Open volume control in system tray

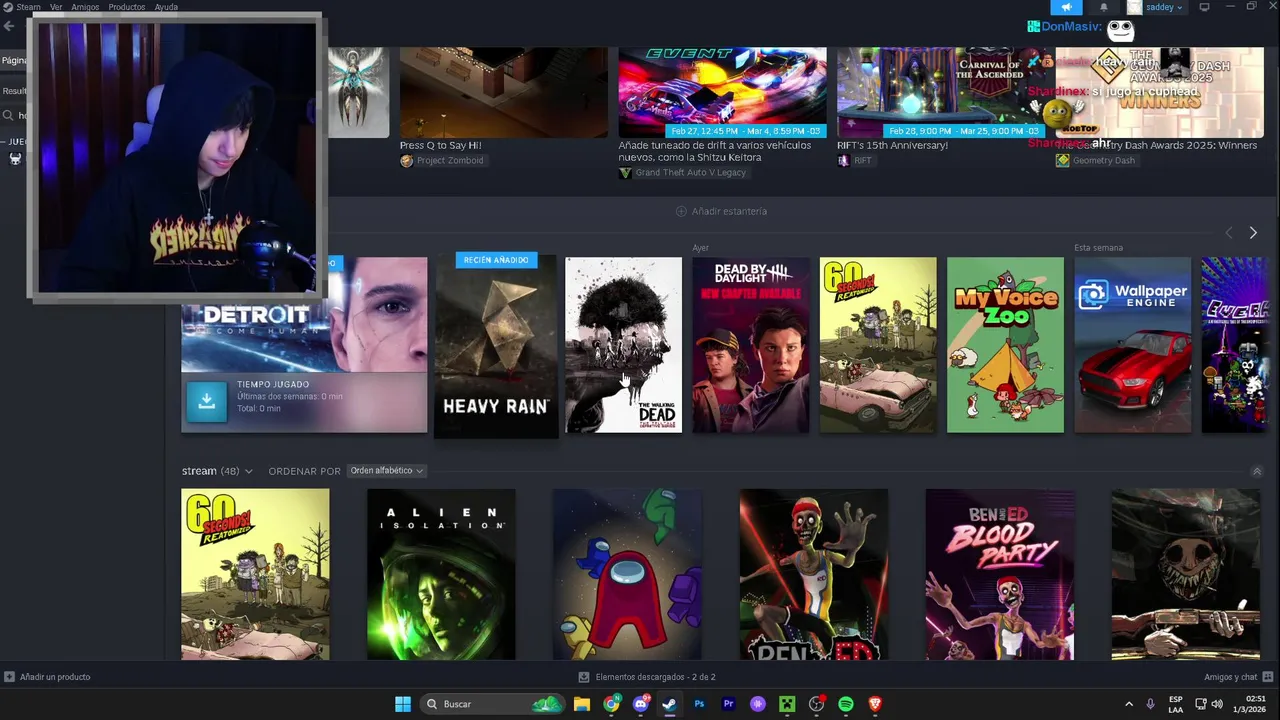pyautogui.click(x=1217, y=704)
